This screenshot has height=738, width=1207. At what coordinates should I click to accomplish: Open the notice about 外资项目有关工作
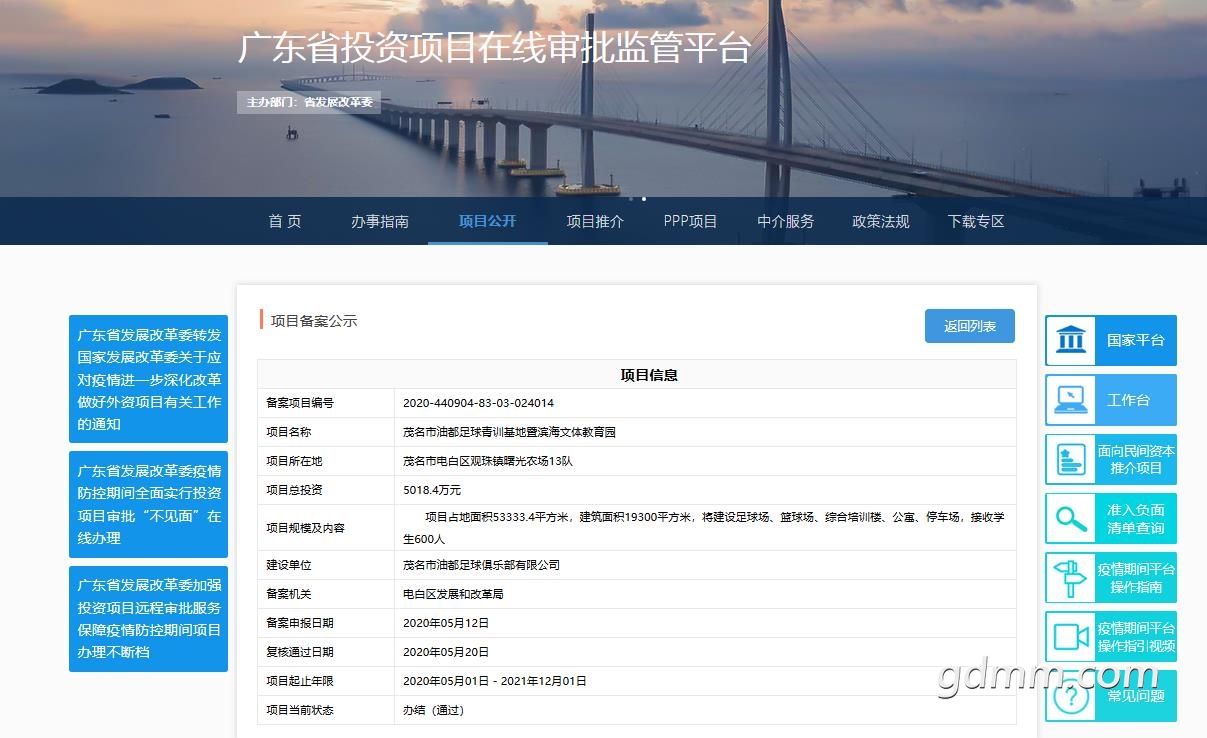(x=149, y=379)
